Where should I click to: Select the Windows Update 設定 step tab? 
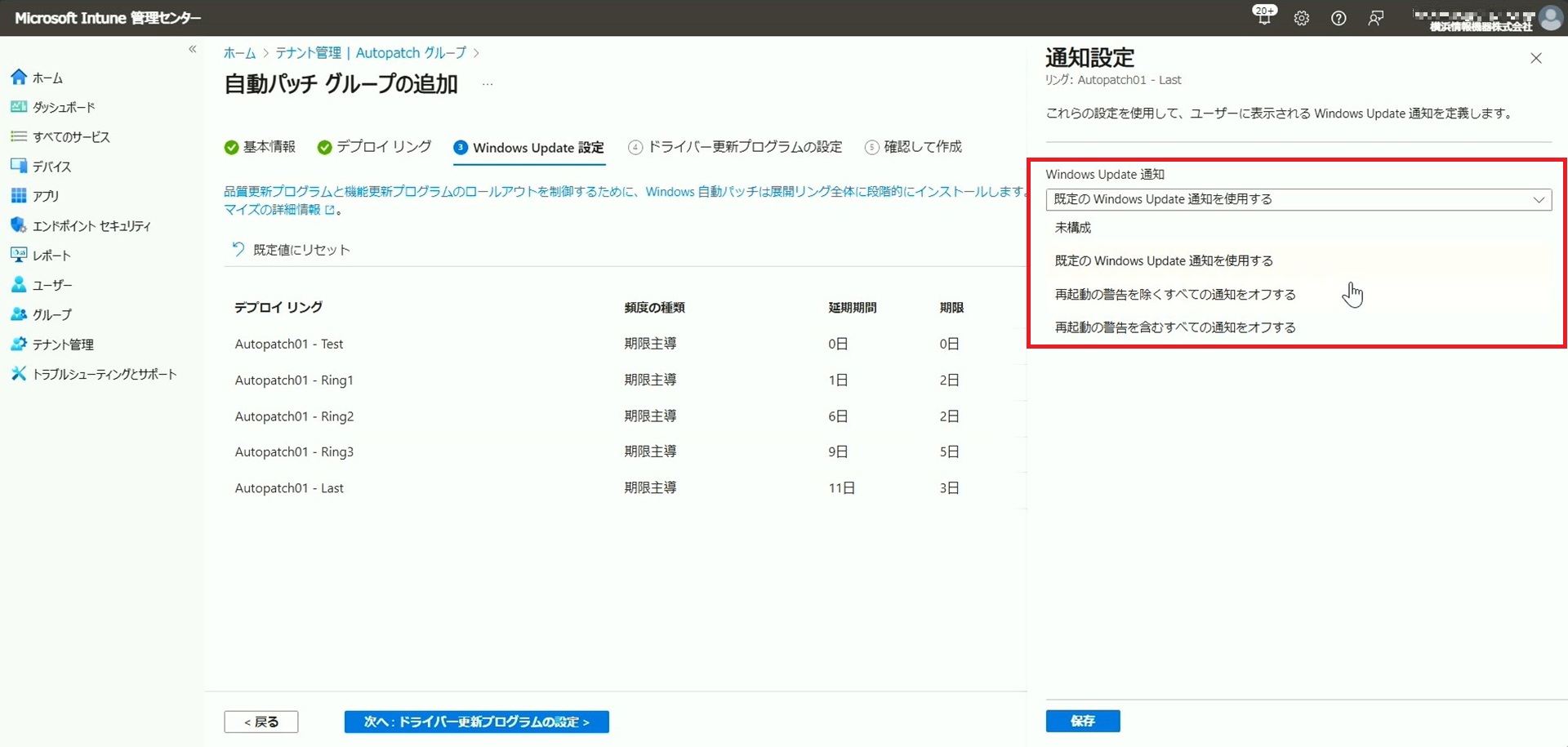[x=528, y=148]
